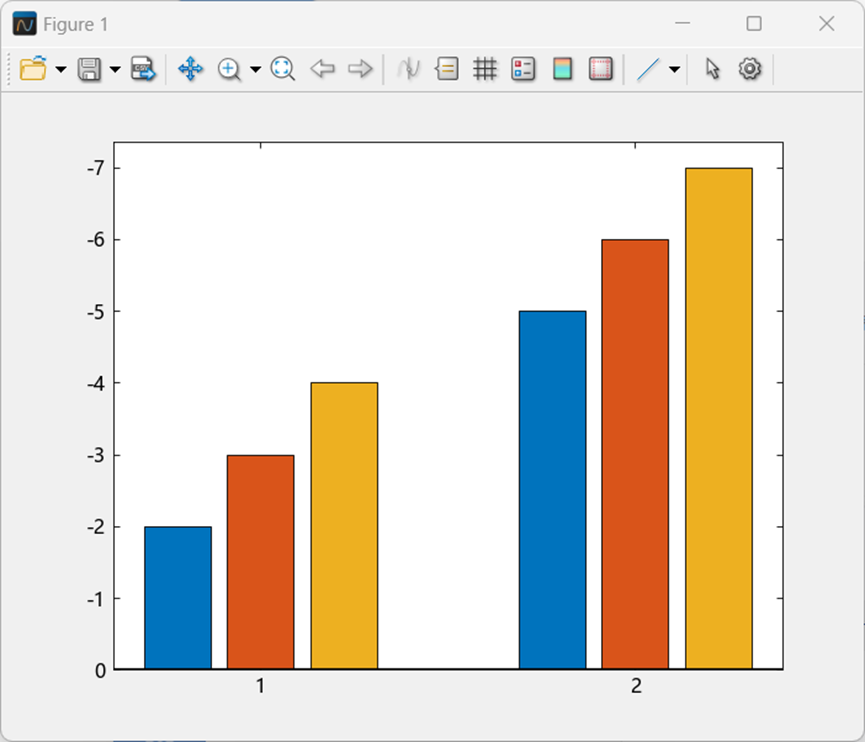Image resolution: width=865 pixels, height=742 pixels.
Task: Close the Figure 1 window
Action: click(x=826, y=23)
